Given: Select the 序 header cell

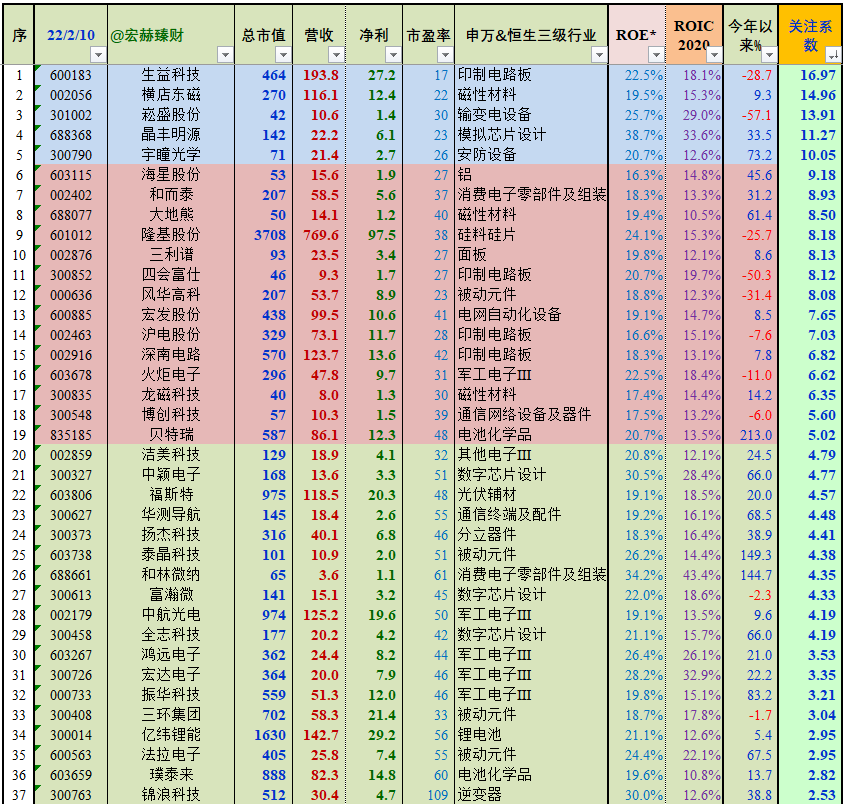Looking at the screenshot, I should click(19, 35).
